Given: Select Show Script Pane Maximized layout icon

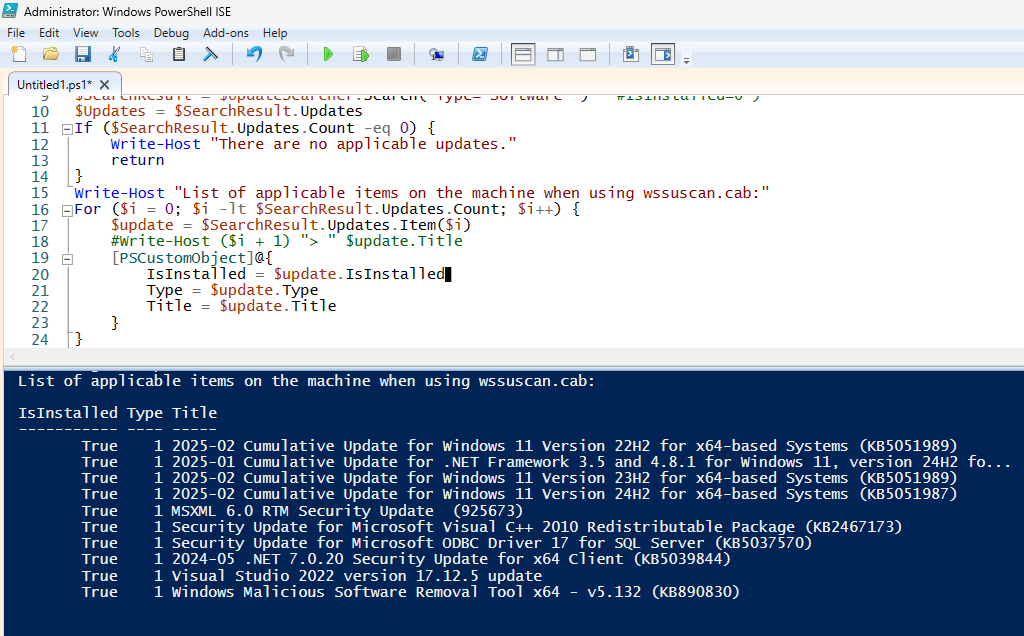Looking at the screenshot, I should pyautogui.click(x=588, y=54).
